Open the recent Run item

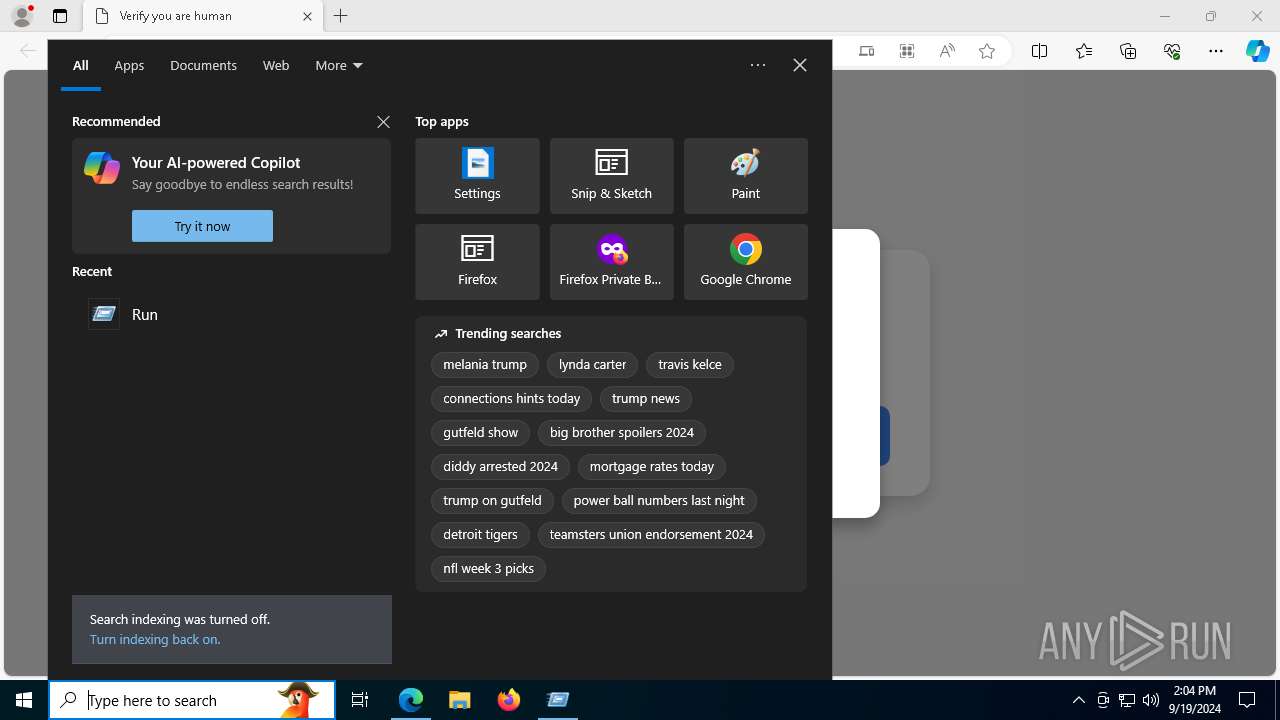tap(231, 314)
